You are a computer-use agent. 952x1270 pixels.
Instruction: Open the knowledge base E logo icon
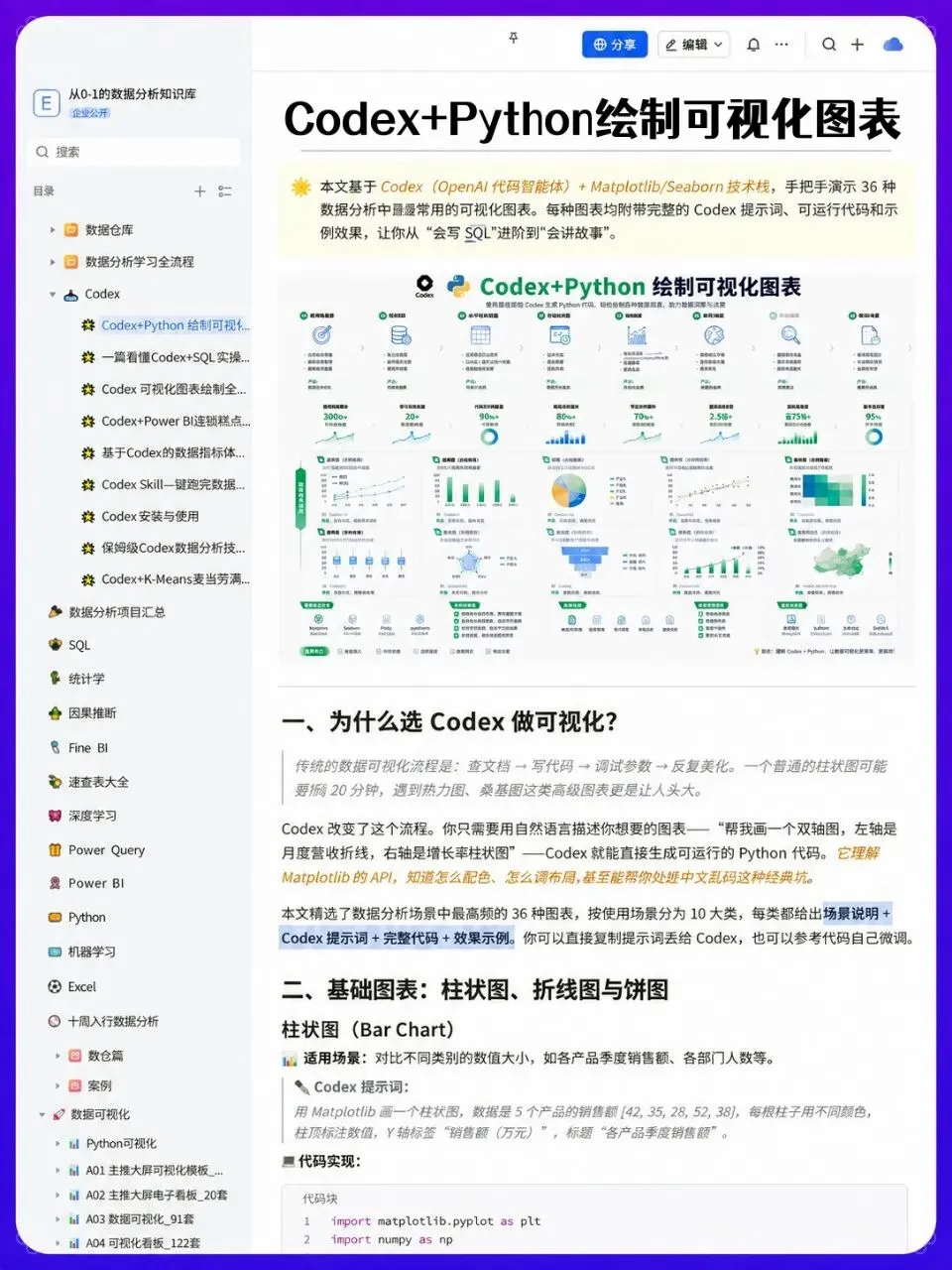click(x=46, y=102)
